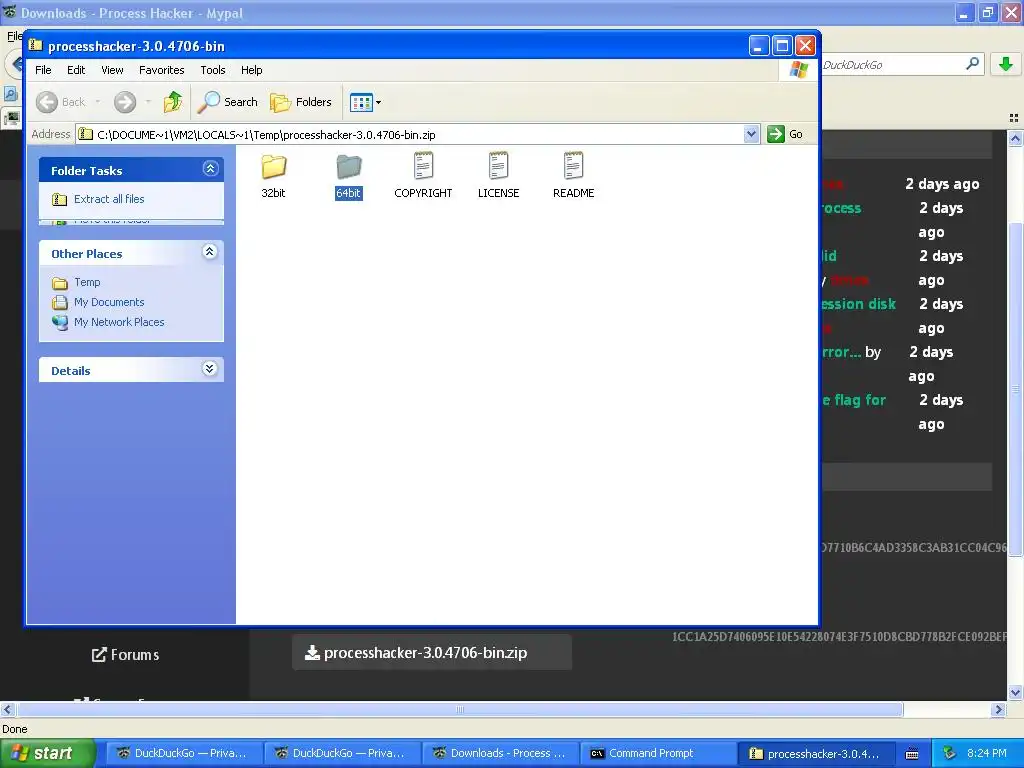Open the File menu in Explorer
The width and height of the screenshot is (1024, 768).
pos(43,70)
